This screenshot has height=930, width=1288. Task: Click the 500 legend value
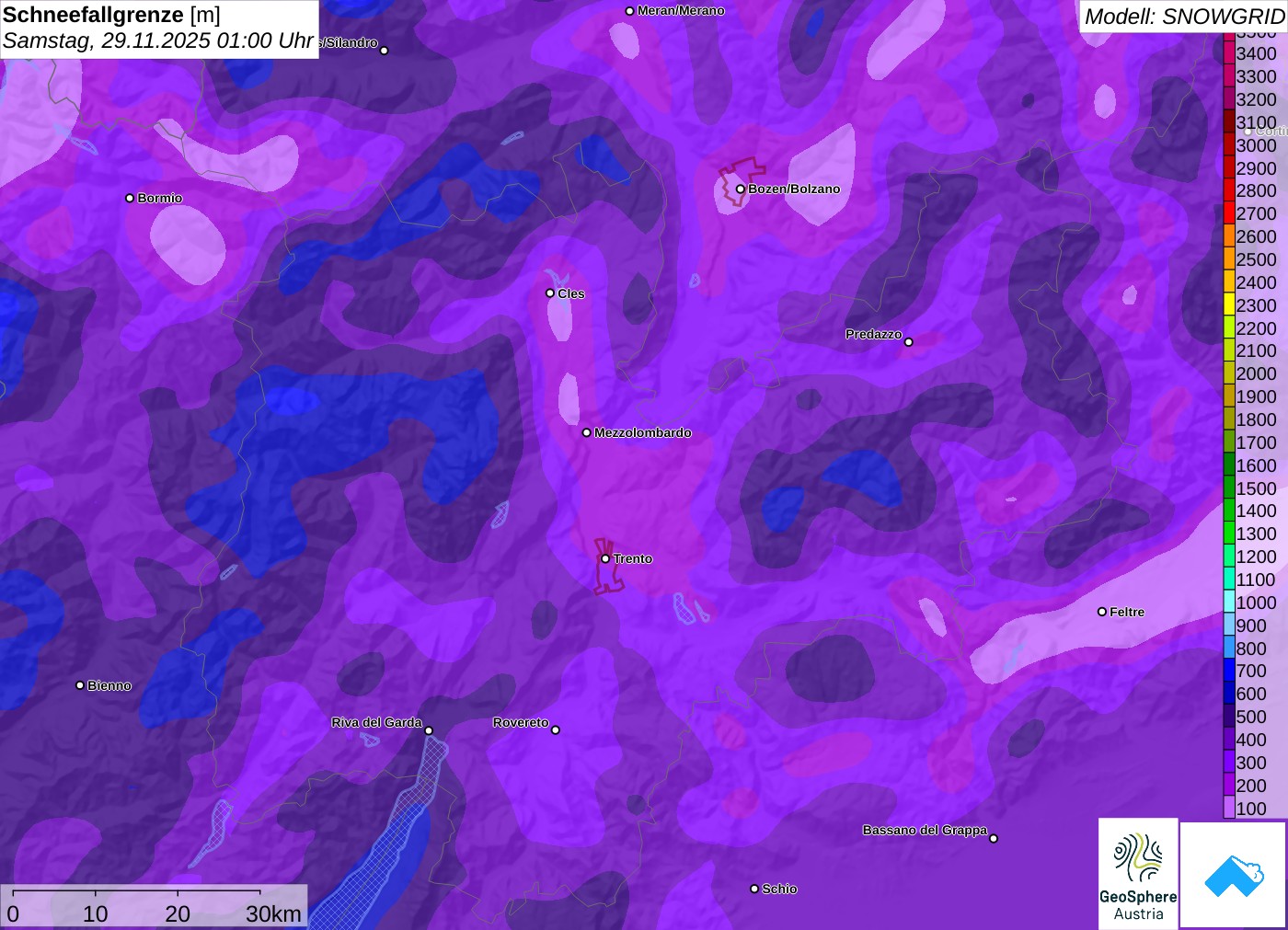coord(1251,717)
